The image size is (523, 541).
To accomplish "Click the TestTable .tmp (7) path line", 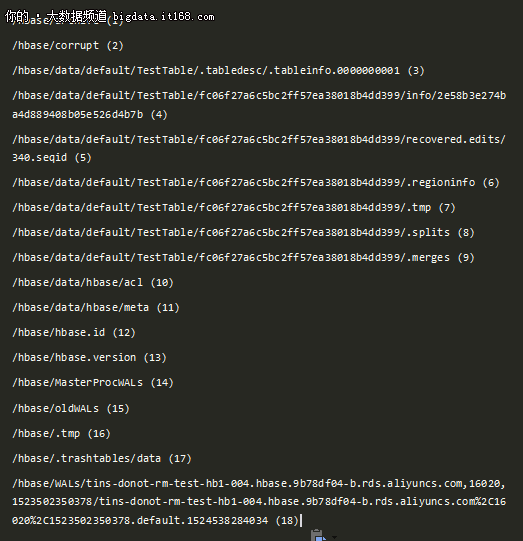I will (234, 208).
